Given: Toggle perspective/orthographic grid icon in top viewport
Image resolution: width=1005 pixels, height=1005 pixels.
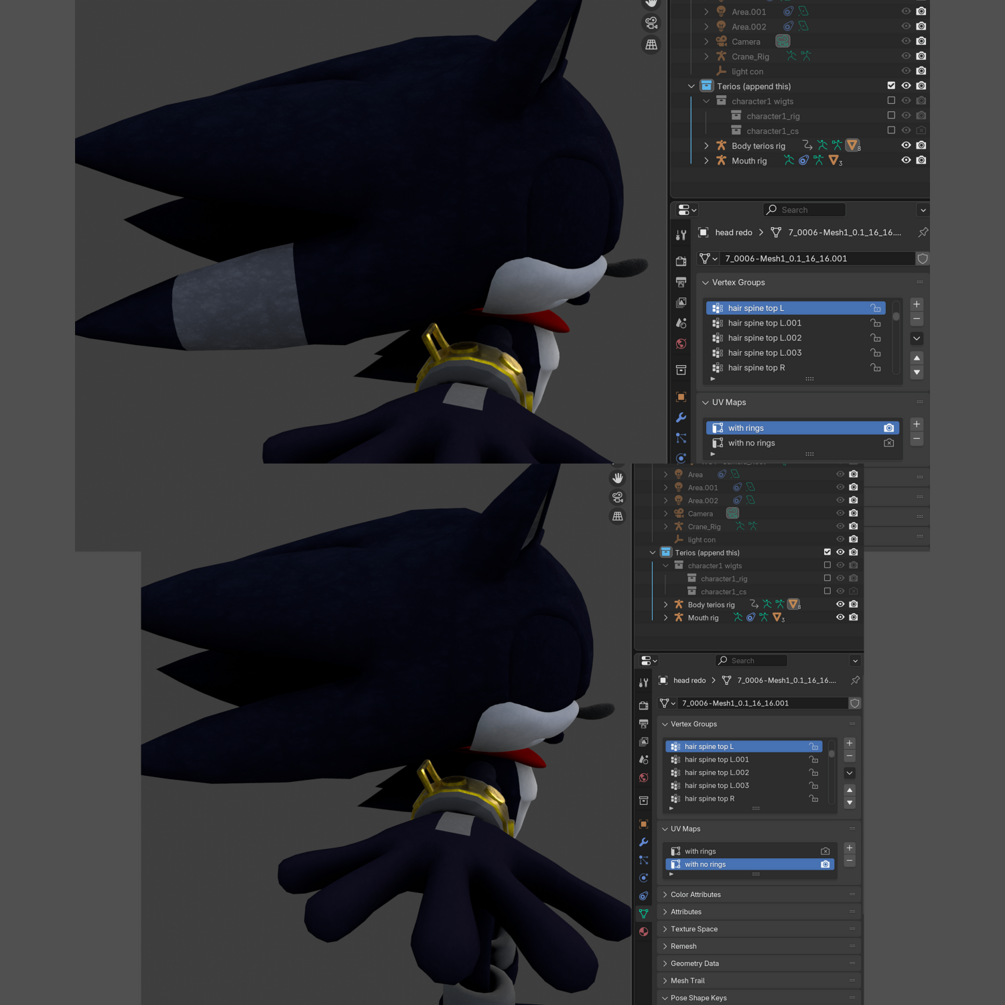Looking at the screenshot, I should pyautogui.click(x=651, y=45).
